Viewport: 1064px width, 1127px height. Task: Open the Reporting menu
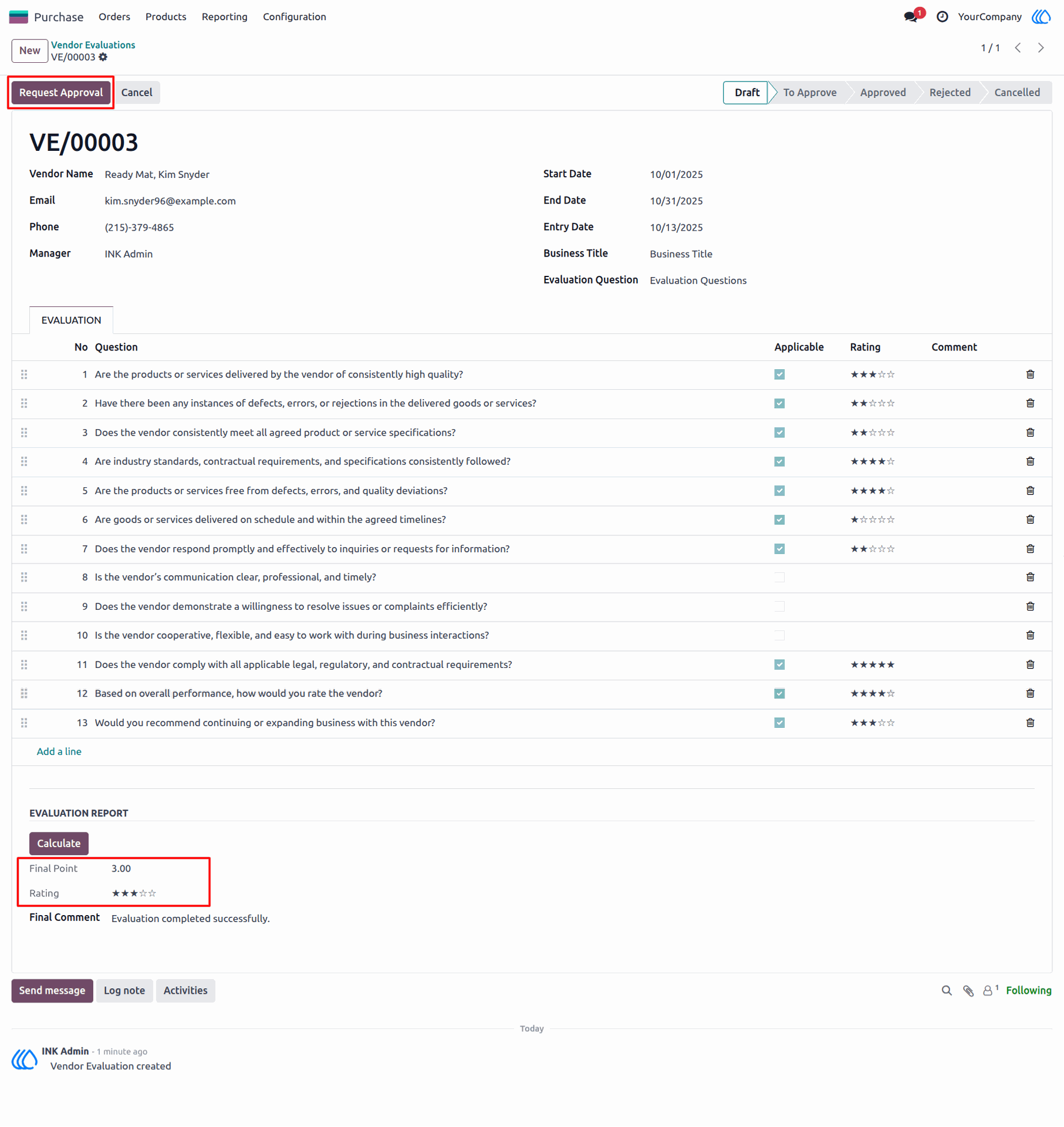pos(224,17)
